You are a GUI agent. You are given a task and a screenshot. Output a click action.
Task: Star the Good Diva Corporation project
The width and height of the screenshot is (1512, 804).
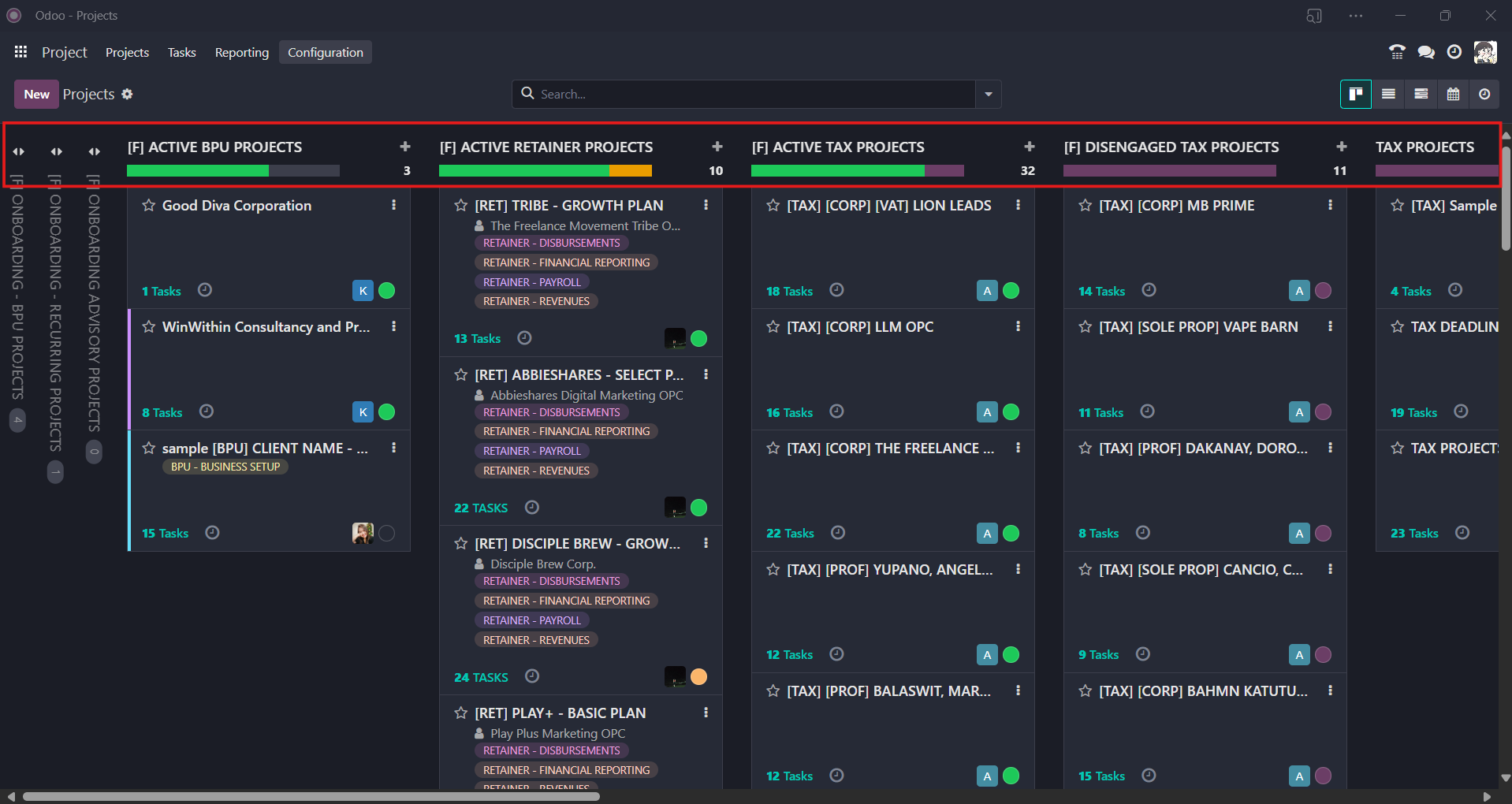point(148,206)
